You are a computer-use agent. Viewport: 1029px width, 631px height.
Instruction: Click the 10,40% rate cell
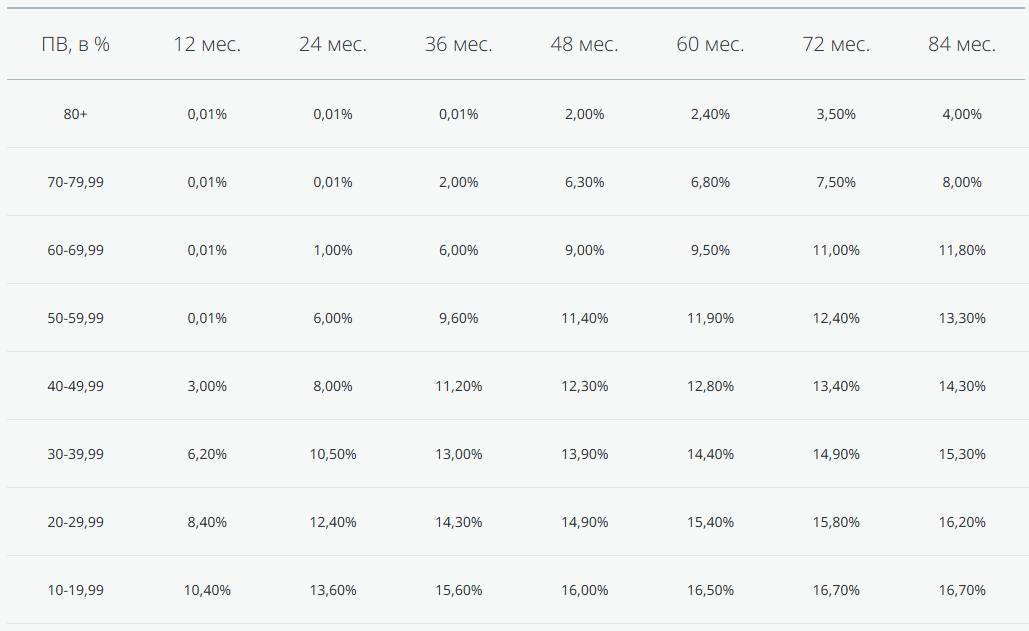(207, 590)
